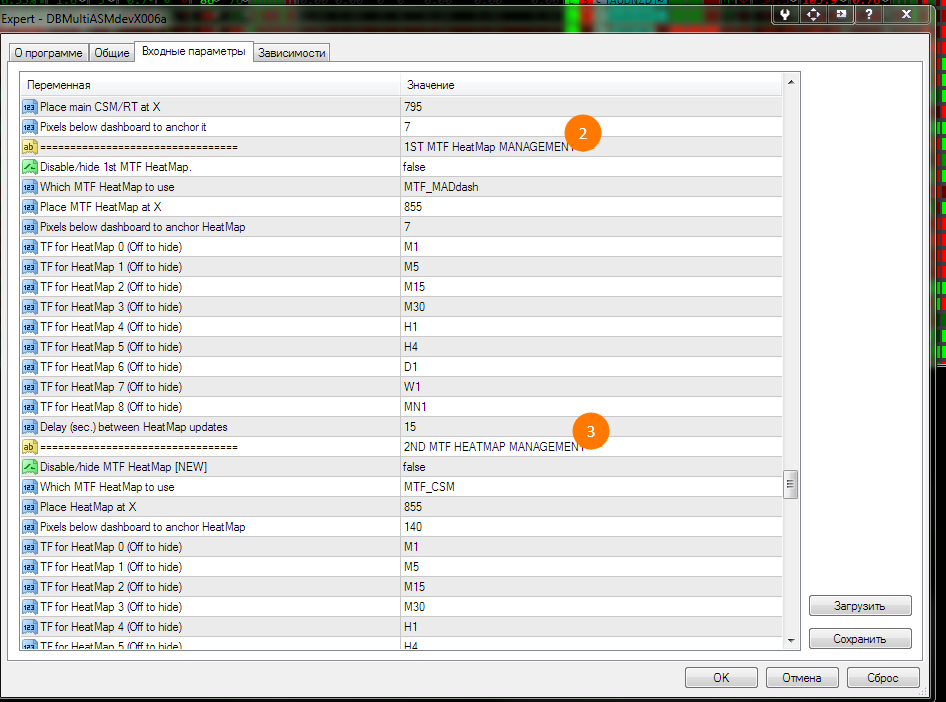
Task: Select the Входные параметры tab
Action: (194, 52)
